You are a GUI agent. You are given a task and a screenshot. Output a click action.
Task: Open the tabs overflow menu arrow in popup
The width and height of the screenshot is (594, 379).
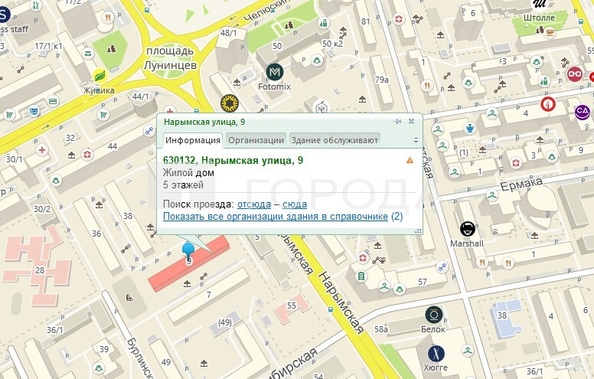pyautogui.click(x=416, y=140)
